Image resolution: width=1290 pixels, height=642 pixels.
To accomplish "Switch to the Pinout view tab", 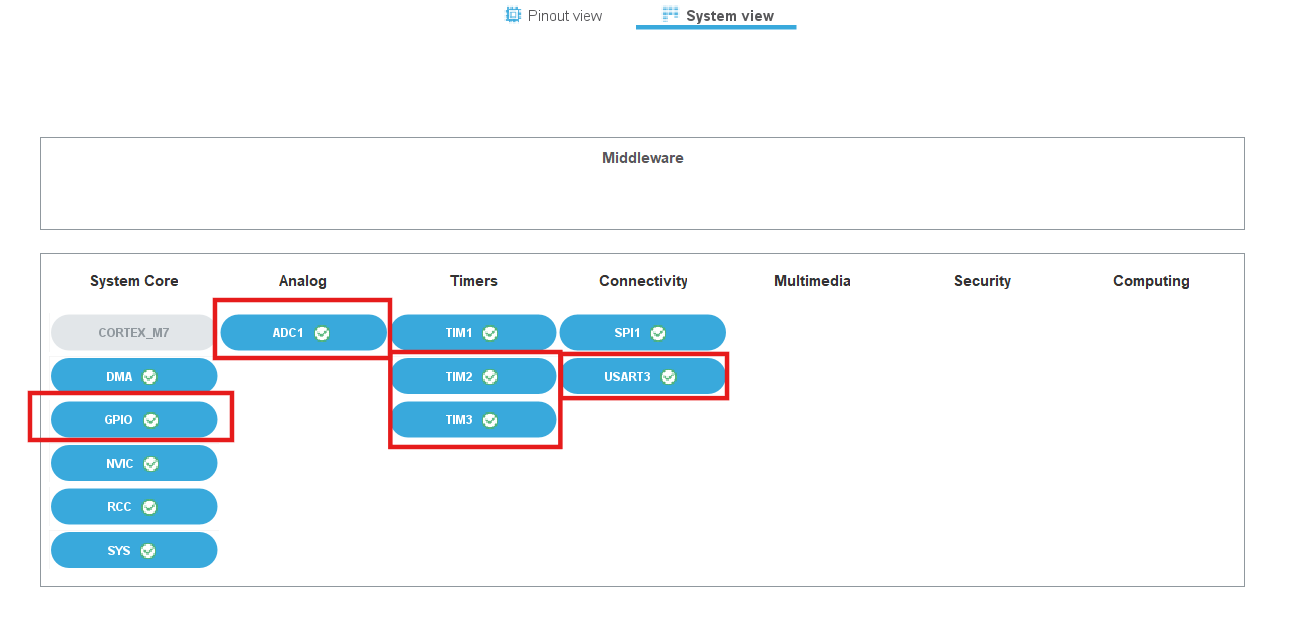I will point(564,16).
